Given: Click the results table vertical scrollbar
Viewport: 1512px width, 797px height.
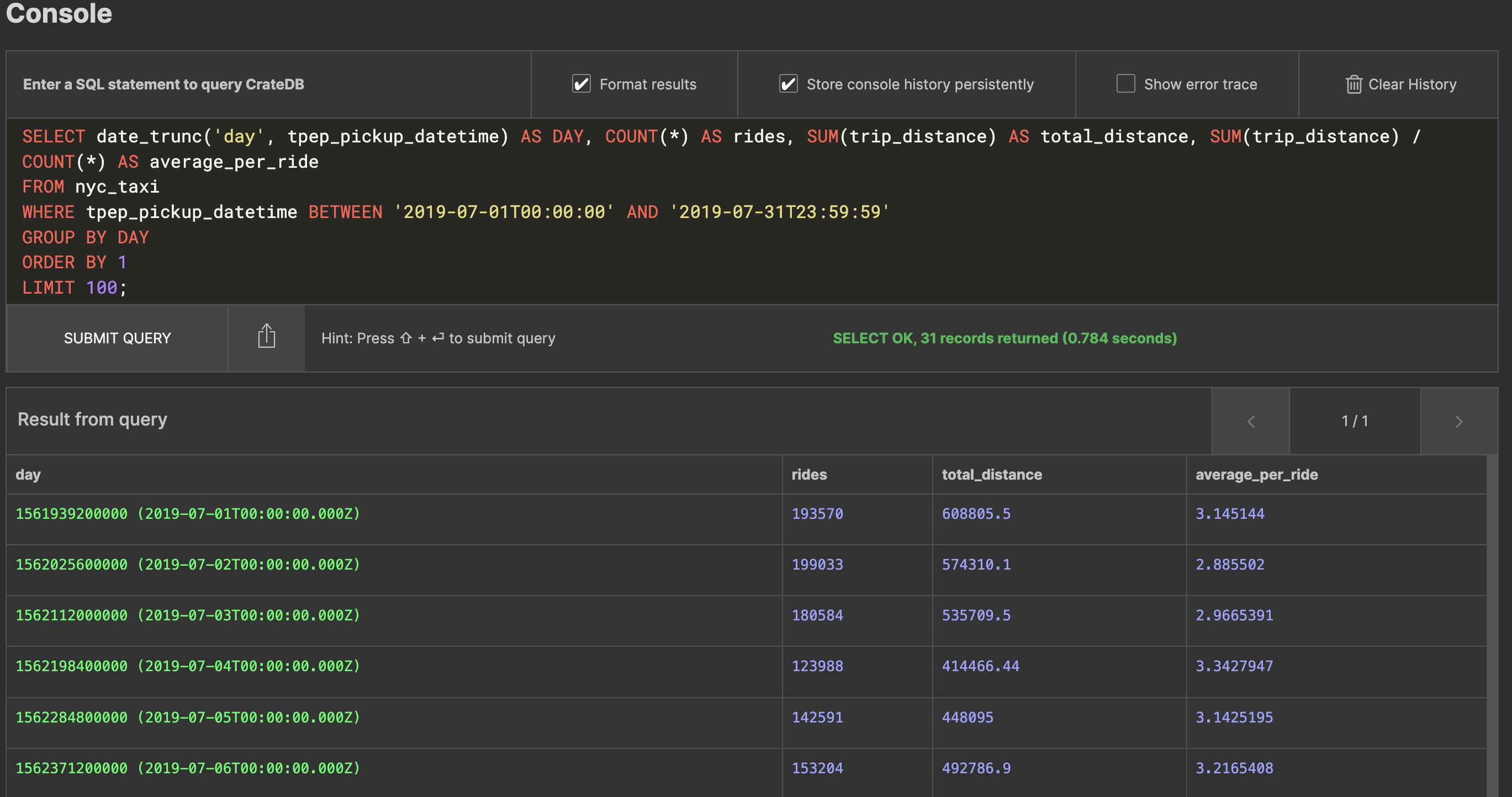Looking at the screenshot, I should (x=1492, y=625).
